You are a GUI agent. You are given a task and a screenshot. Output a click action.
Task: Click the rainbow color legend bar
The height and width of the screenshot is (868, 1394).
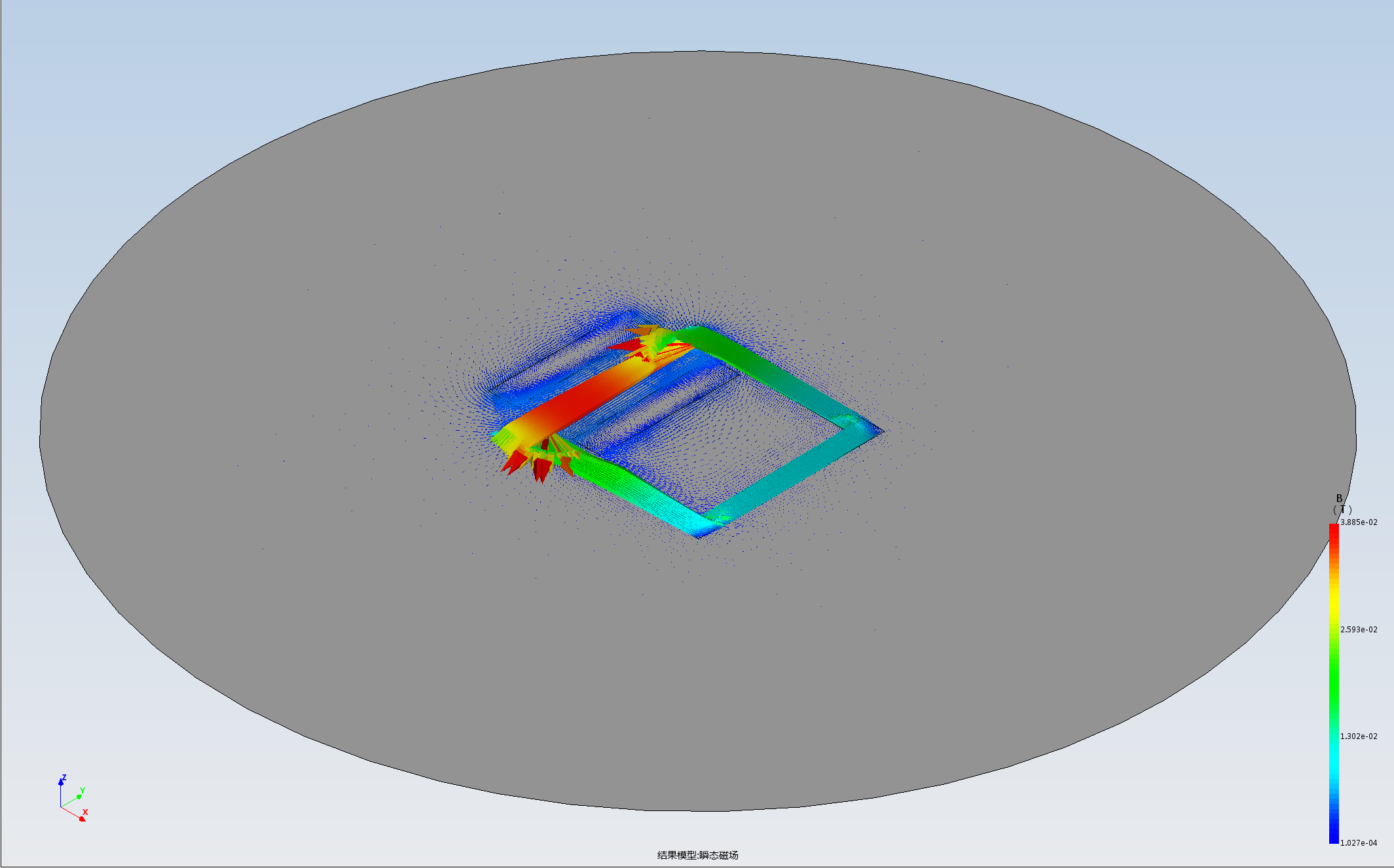[1334, 683]
